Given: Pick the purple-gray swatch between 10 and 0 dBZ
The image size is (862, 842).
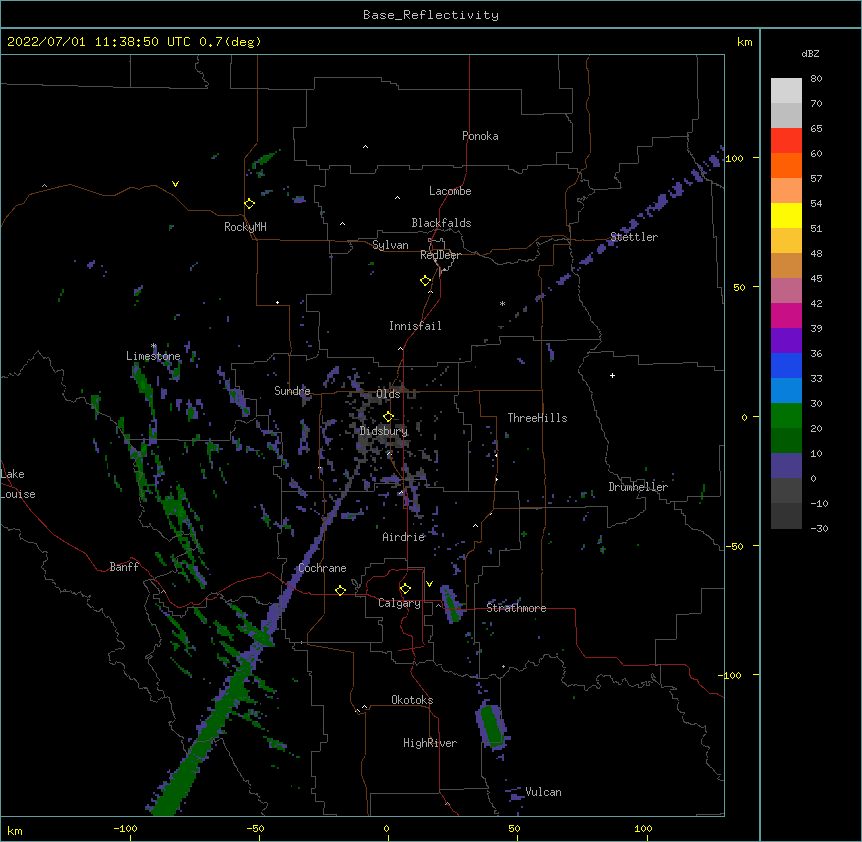Looking at the screenshot, I should coord(786,466).
